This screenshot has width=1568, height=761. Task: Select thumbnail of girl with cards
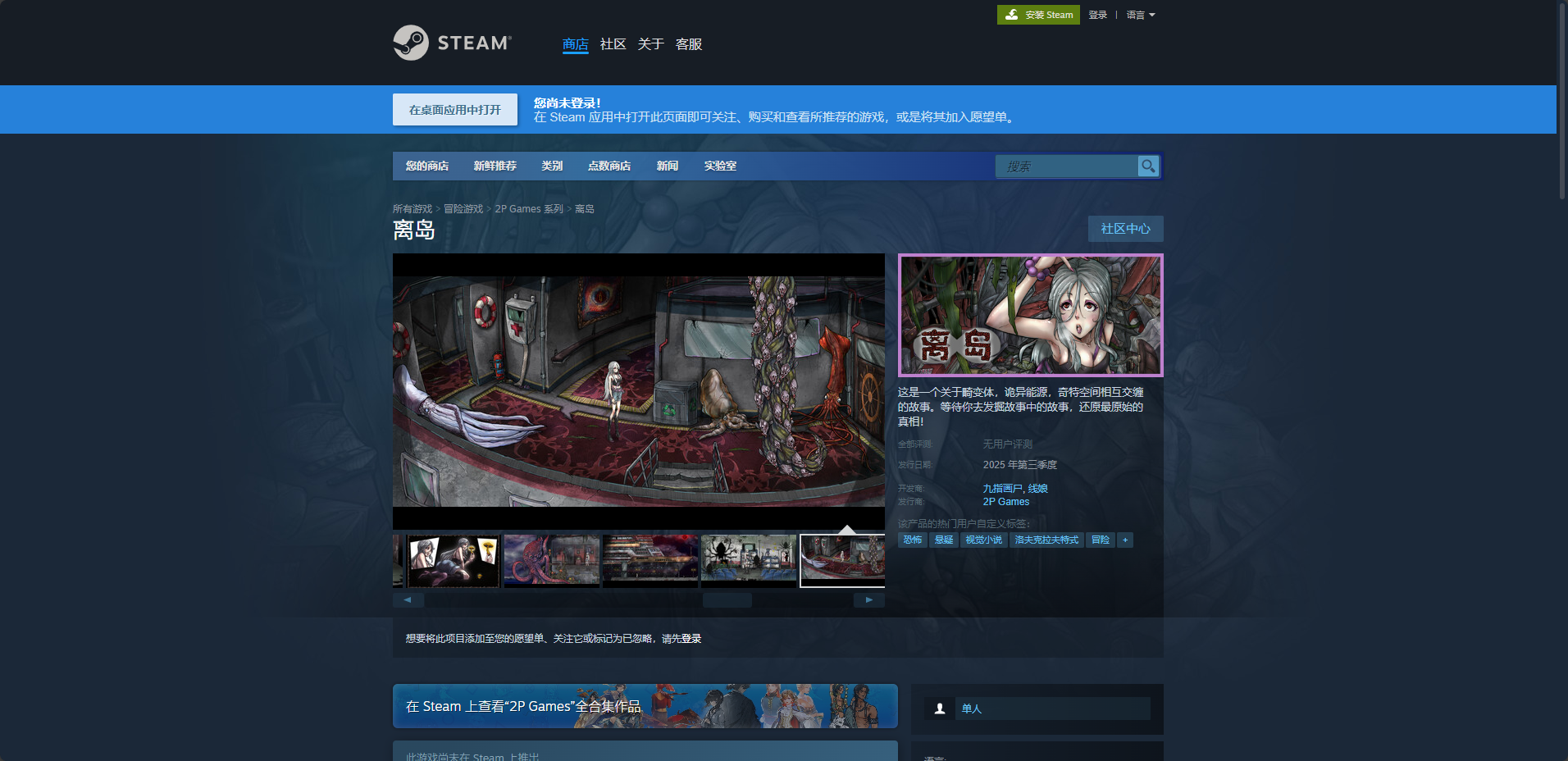point(454,562)
